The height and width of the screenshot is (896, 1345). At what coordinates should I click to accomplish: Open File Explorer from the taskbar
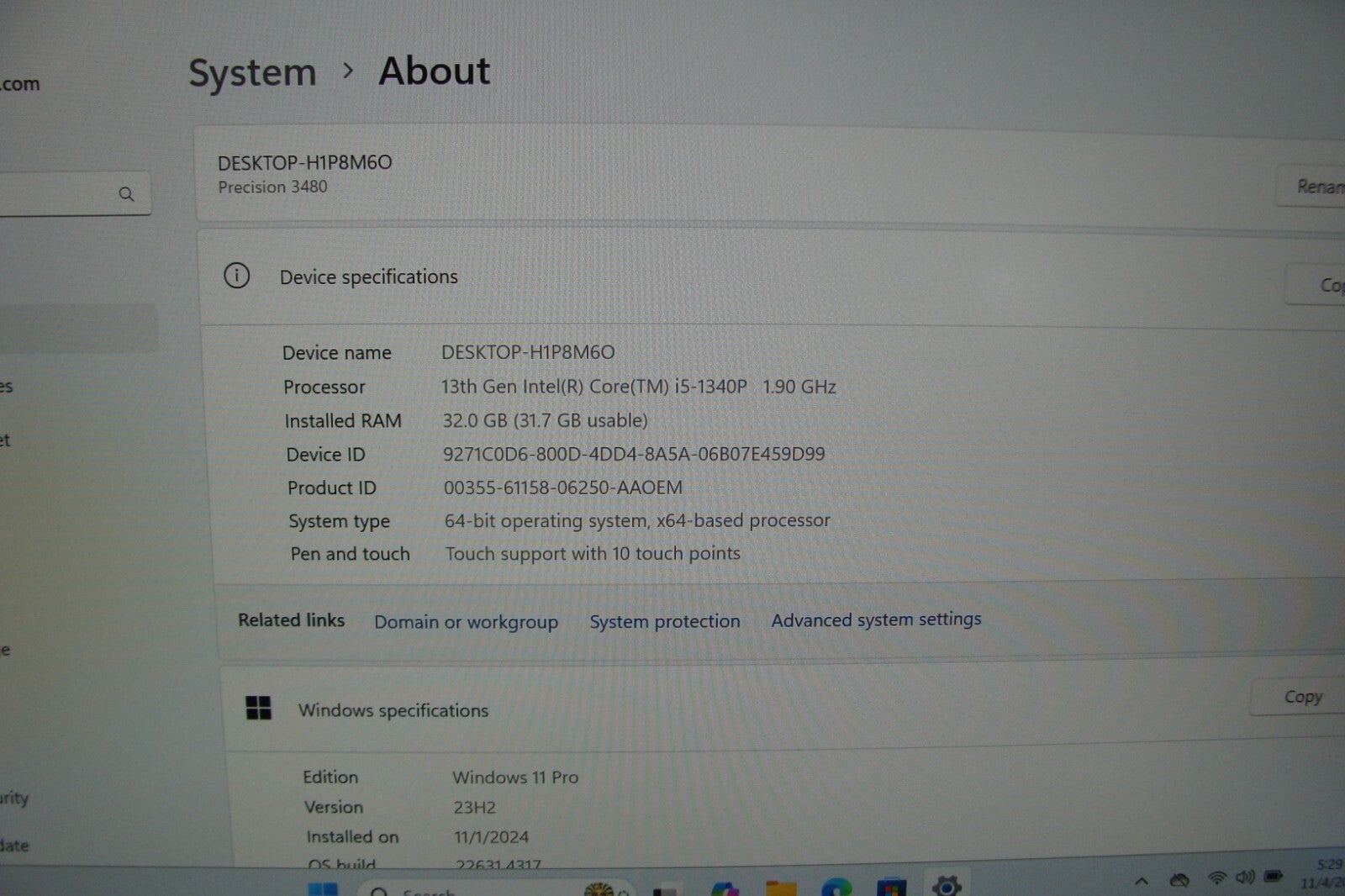point(781,888)
